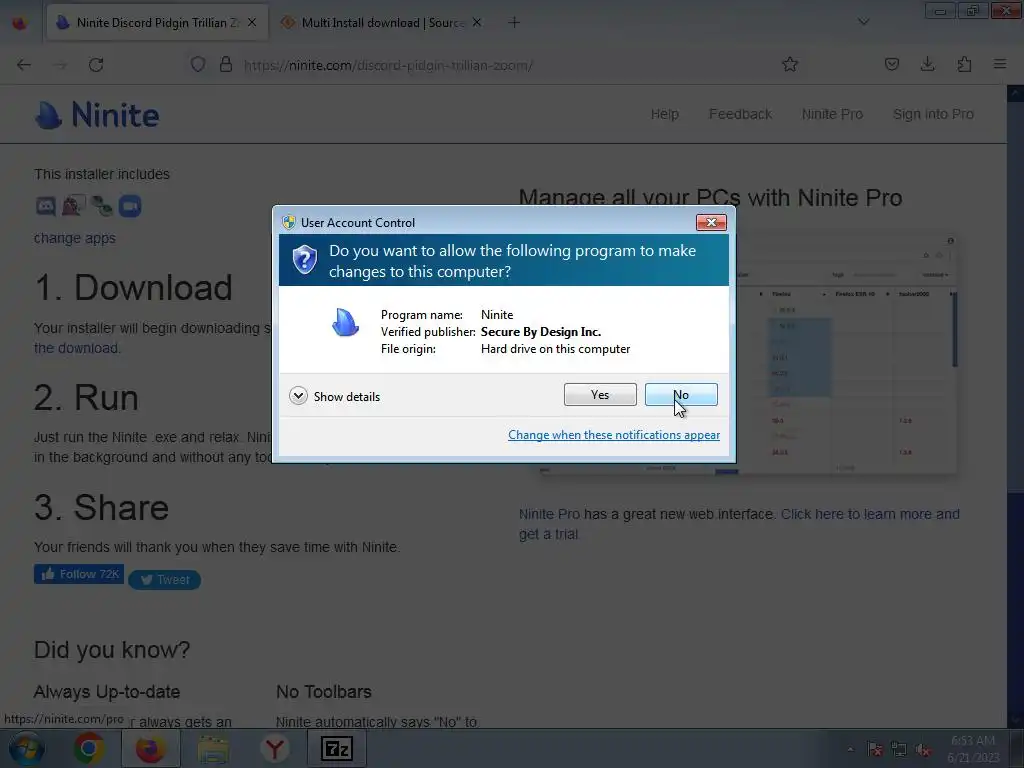Image resolution: width=1024 pixels, height=768 pixels.
Task: Go forward in Firefox
Action: pyautogui.click(x=60, y=65)
